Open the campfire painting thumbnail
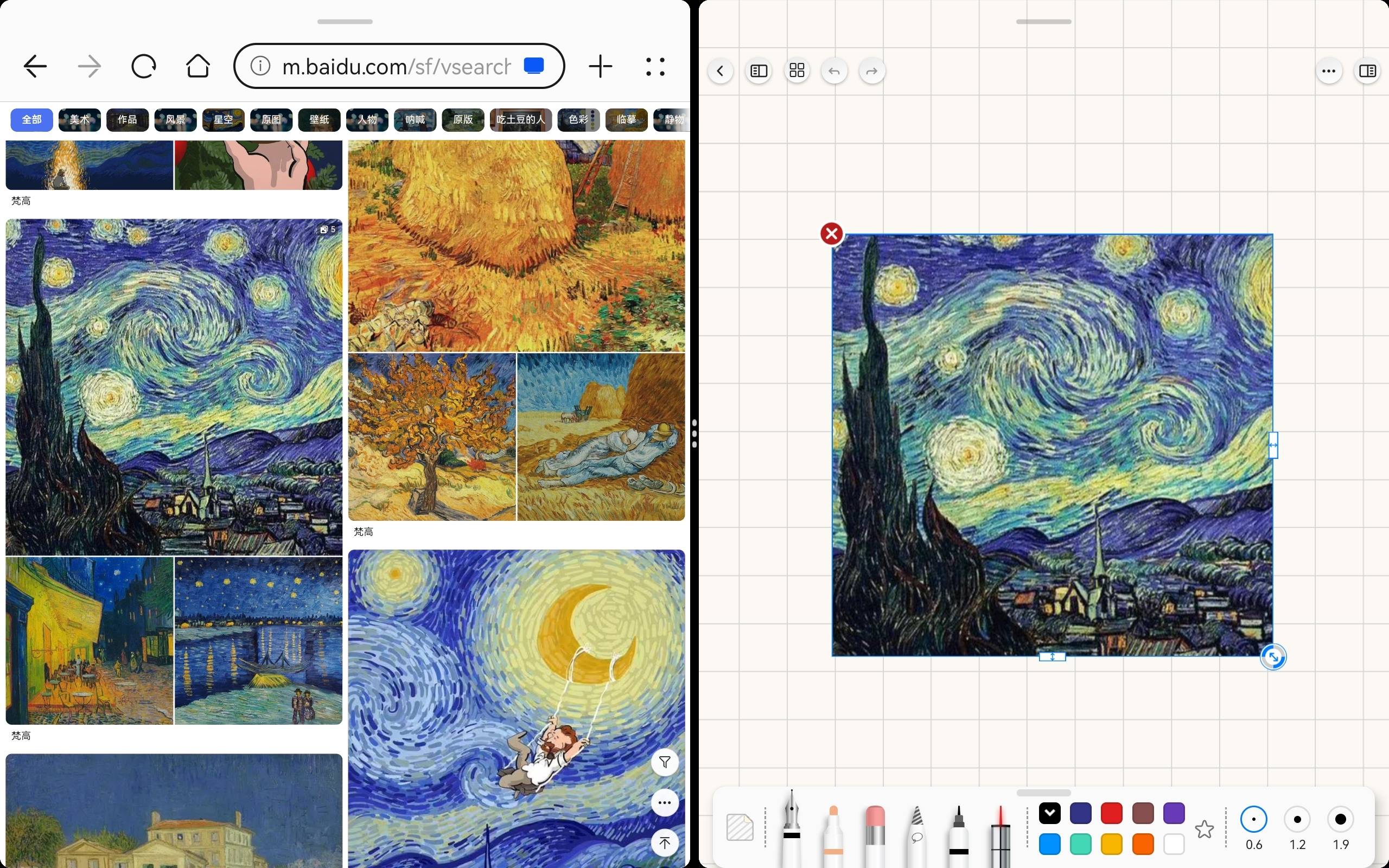The image size is (1389, 868). [90, 165]
